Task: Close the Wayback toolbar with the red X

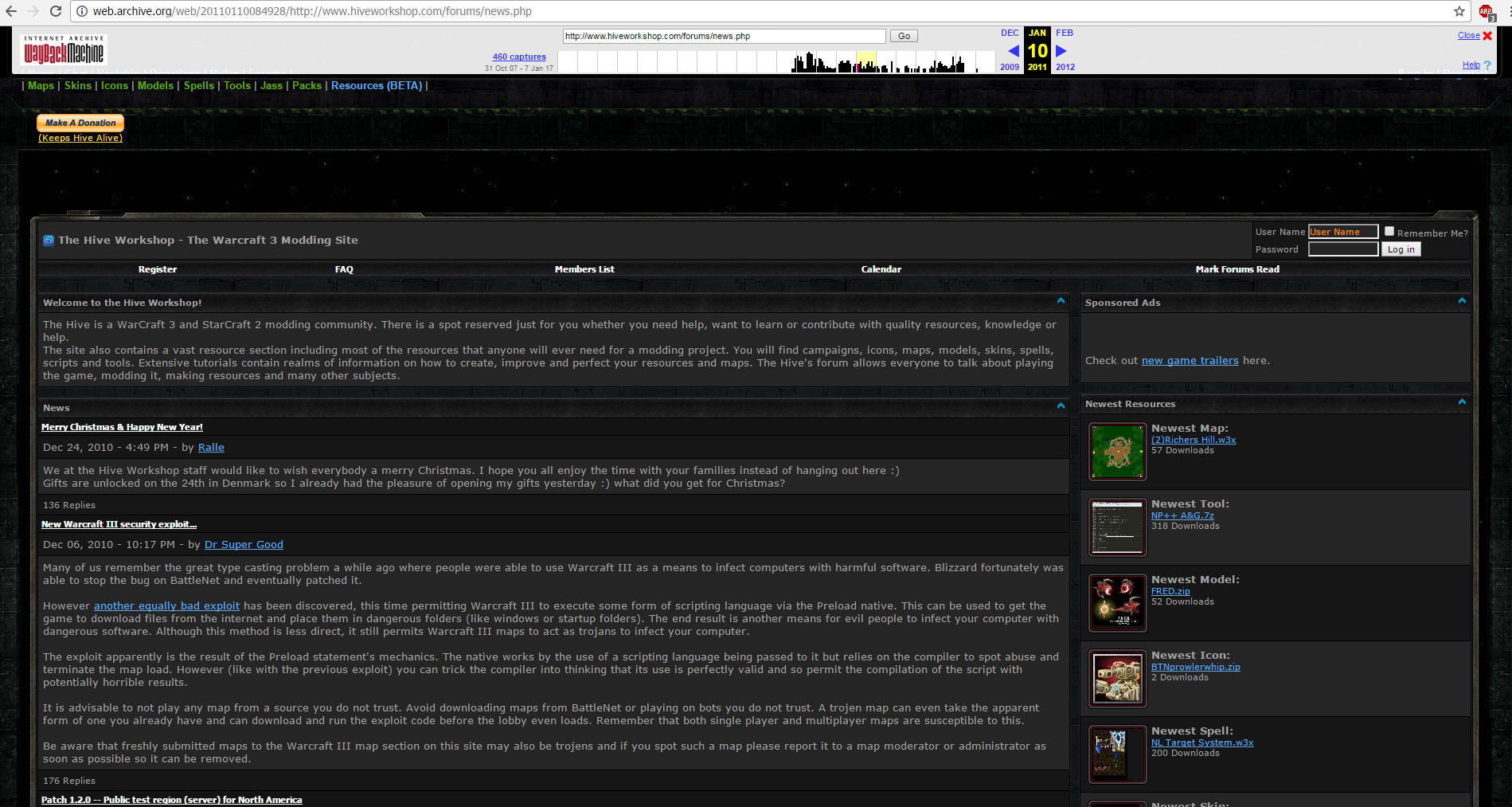Action: (1487, 35)
